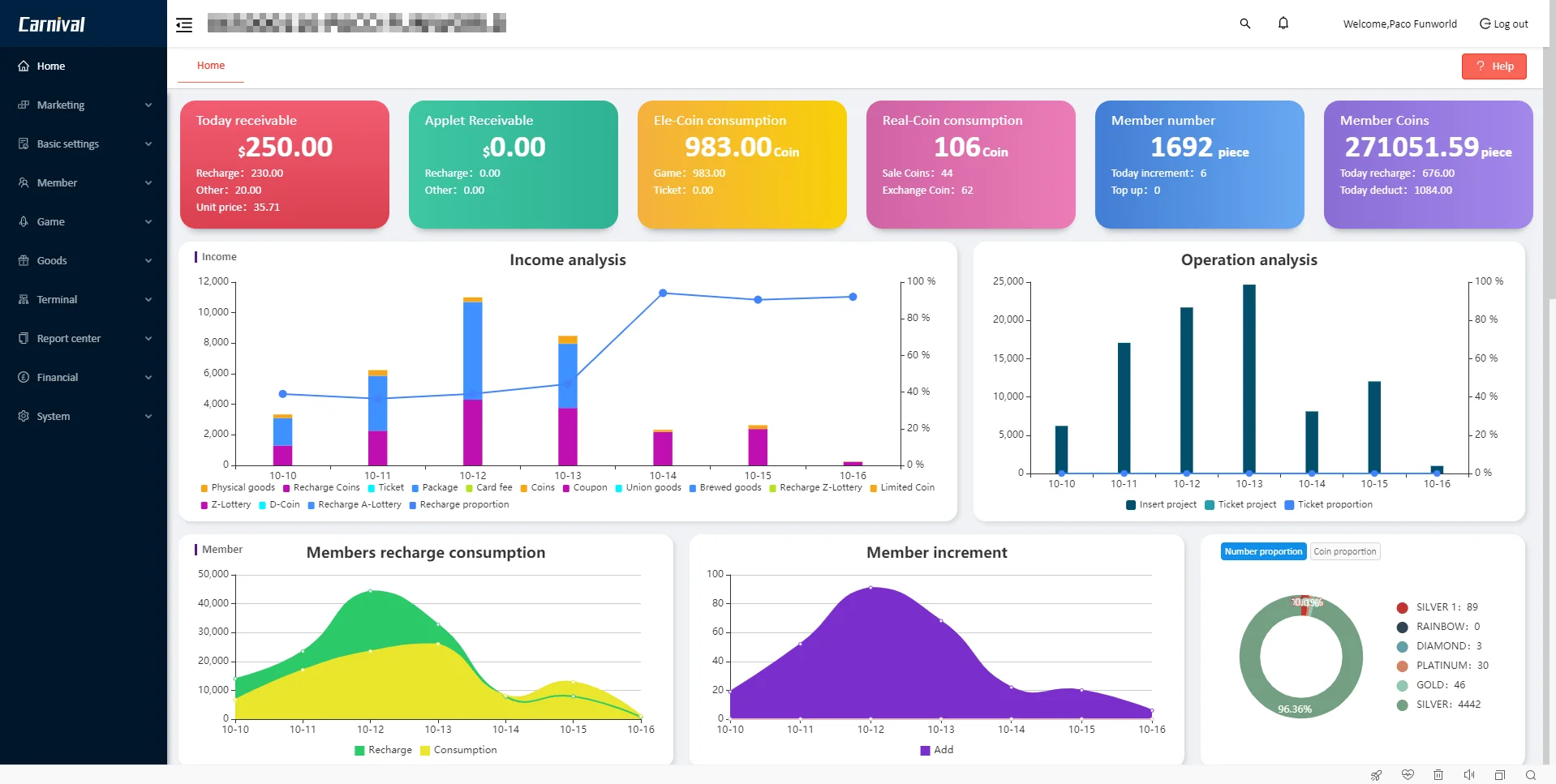Select the Home tab
The width and height of the screenshot is (1556, 784).
(211, 66)
